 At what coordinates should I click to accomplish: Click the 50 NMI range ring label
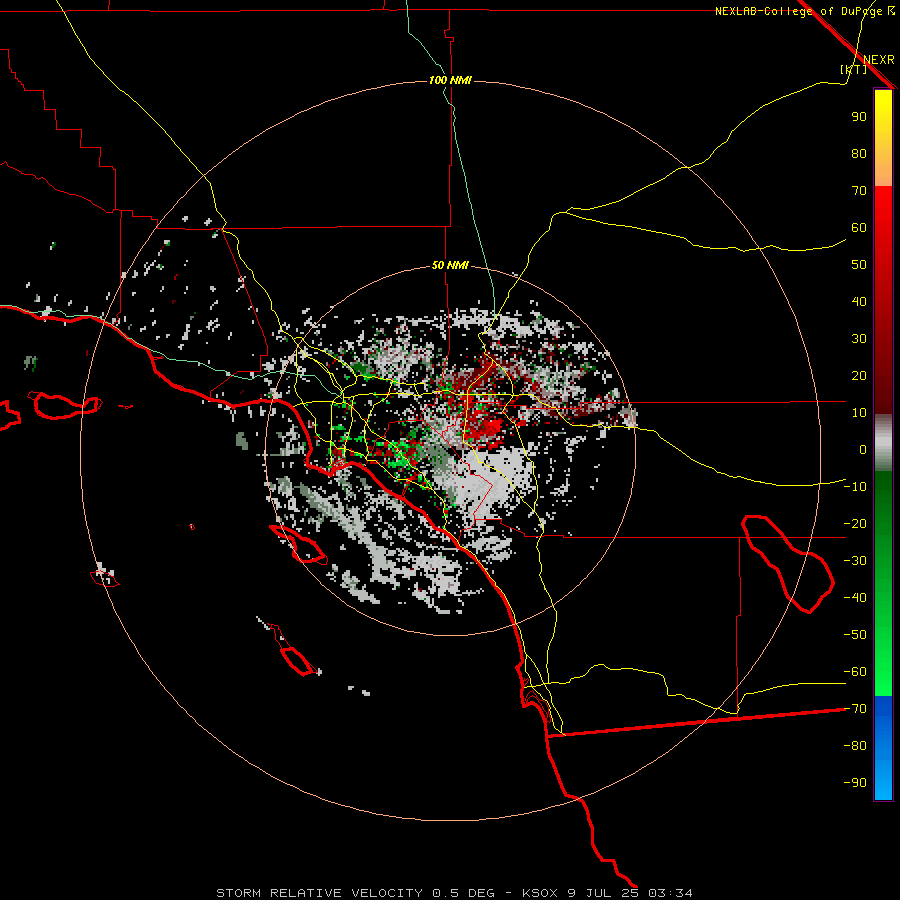tap(450, 265)
